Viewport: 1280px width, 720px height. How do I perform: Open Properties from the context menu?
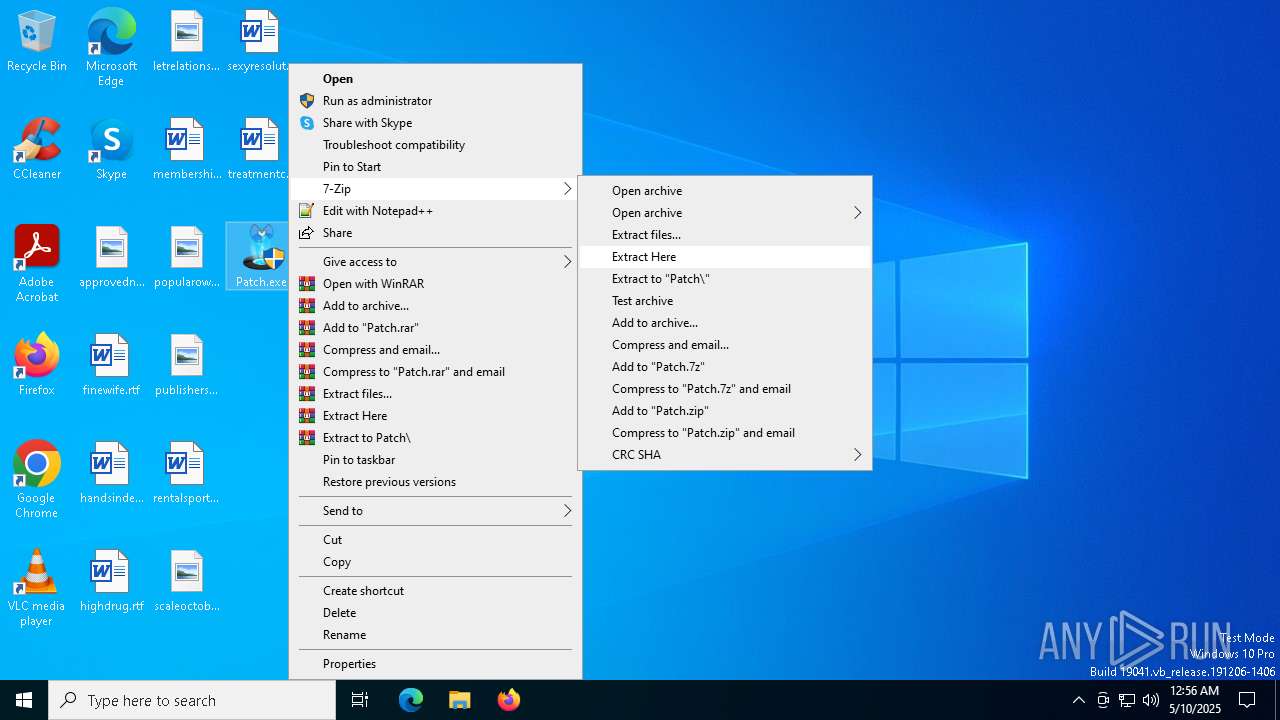(435, 664)
